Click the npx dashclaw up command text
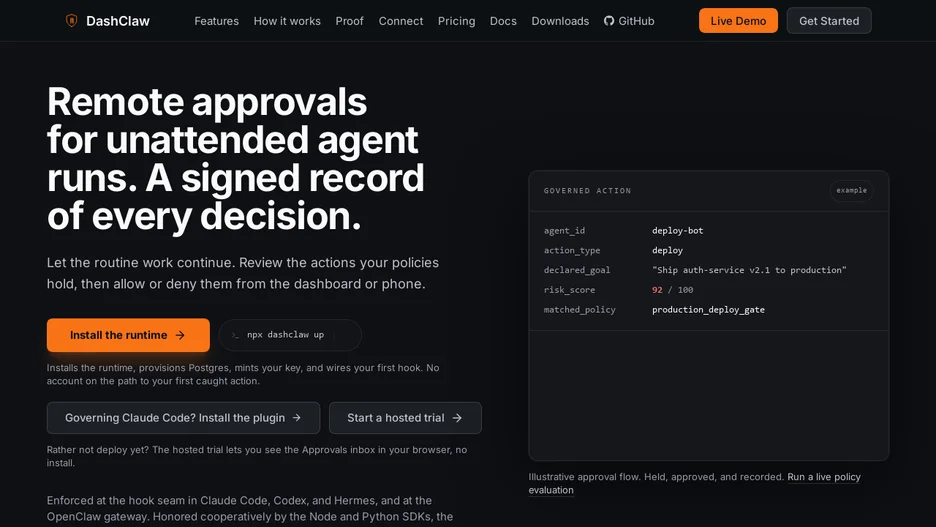Viewport: 936px width, 527px height. click(x=285, y=335)
